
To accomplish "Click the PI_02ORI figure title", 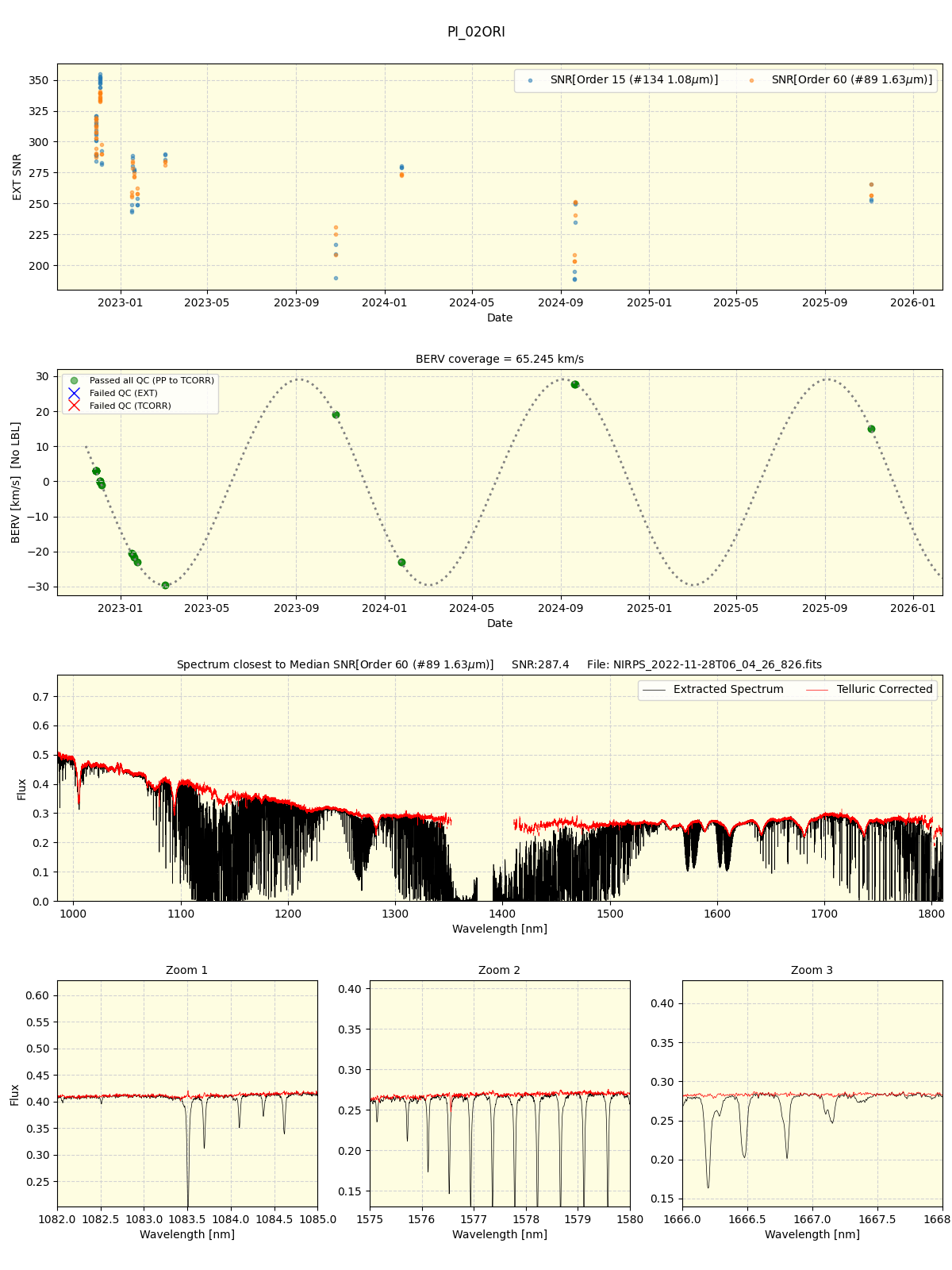I will click(476, 32).
